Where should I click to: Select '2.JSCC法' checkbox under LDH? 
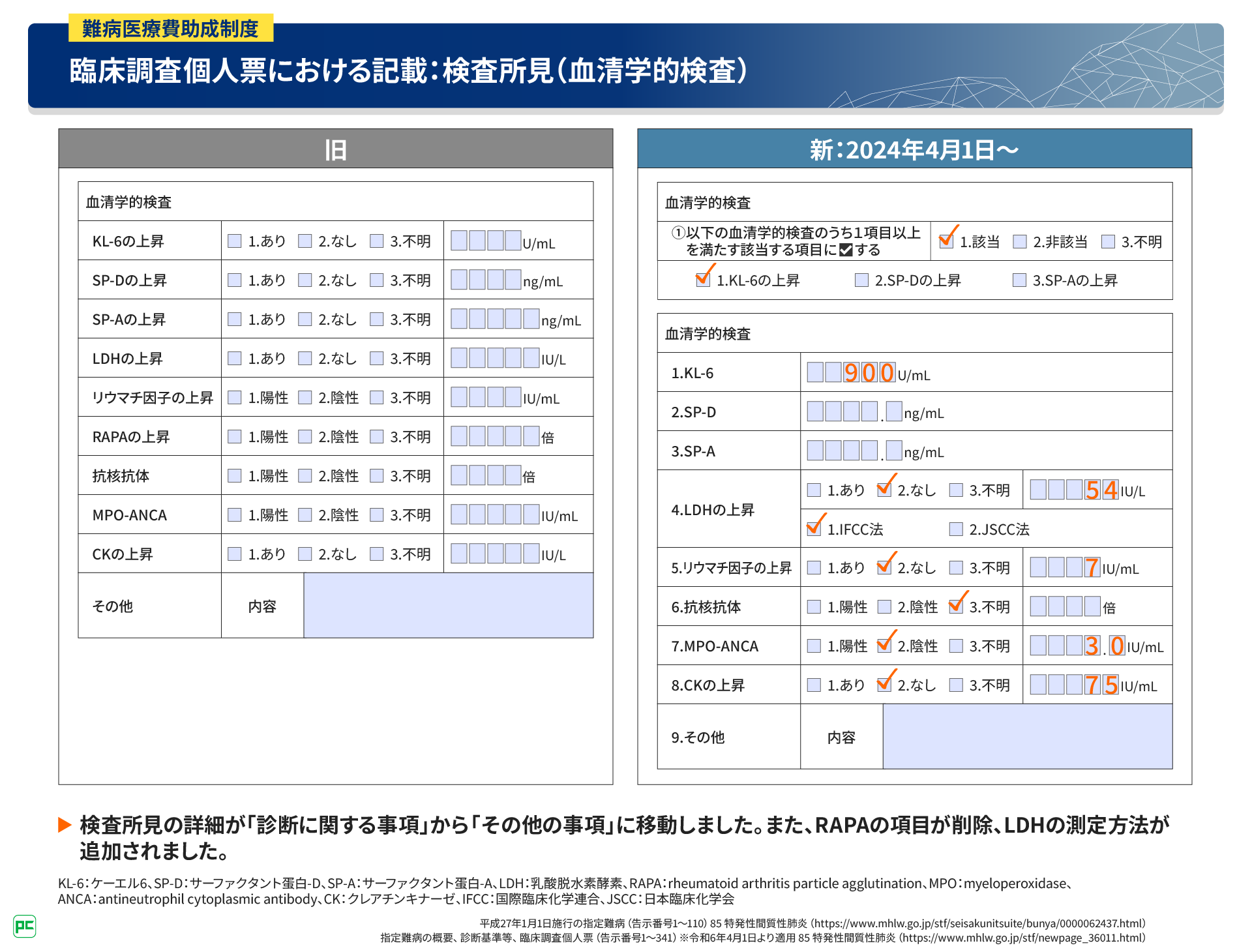point(956,529)
